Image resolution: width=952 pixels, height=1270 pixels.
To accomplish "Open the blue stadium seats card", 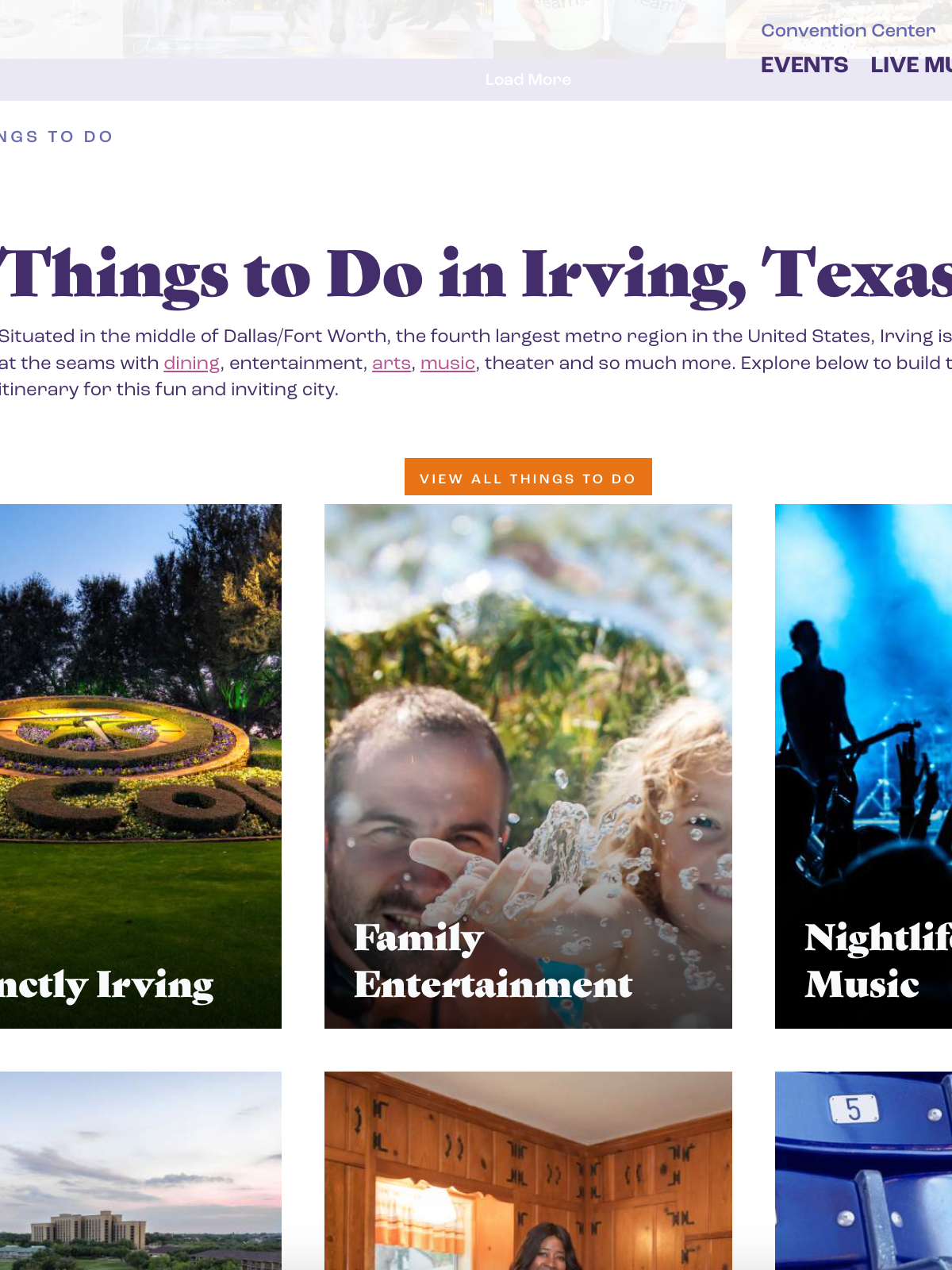I will pyautogui.click(x=863, y=1171).
